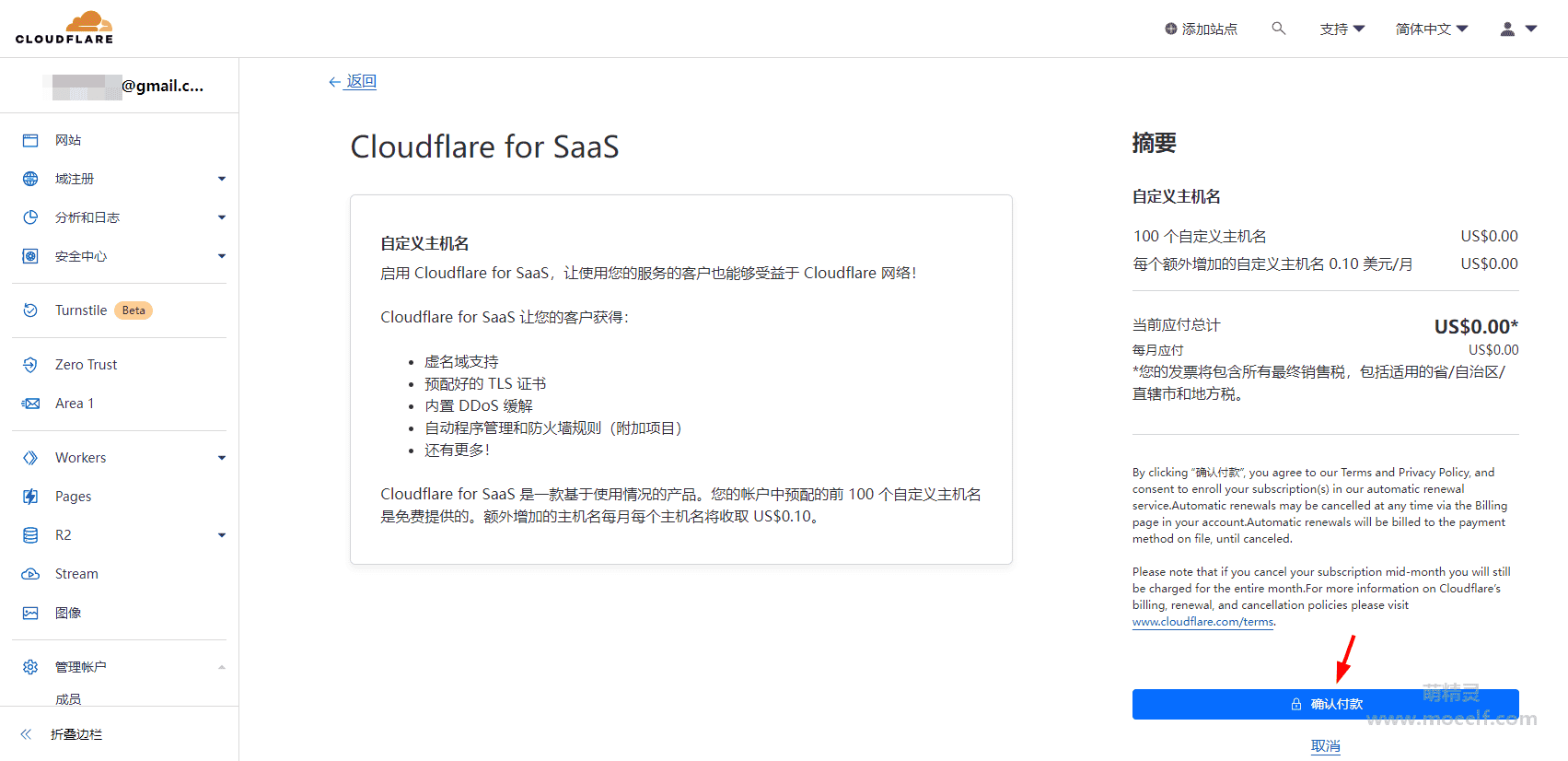Click the Turnstile sidebar icon
Image resolution: width=1568 pixels, height=761 pixels.
pos(30,310)
